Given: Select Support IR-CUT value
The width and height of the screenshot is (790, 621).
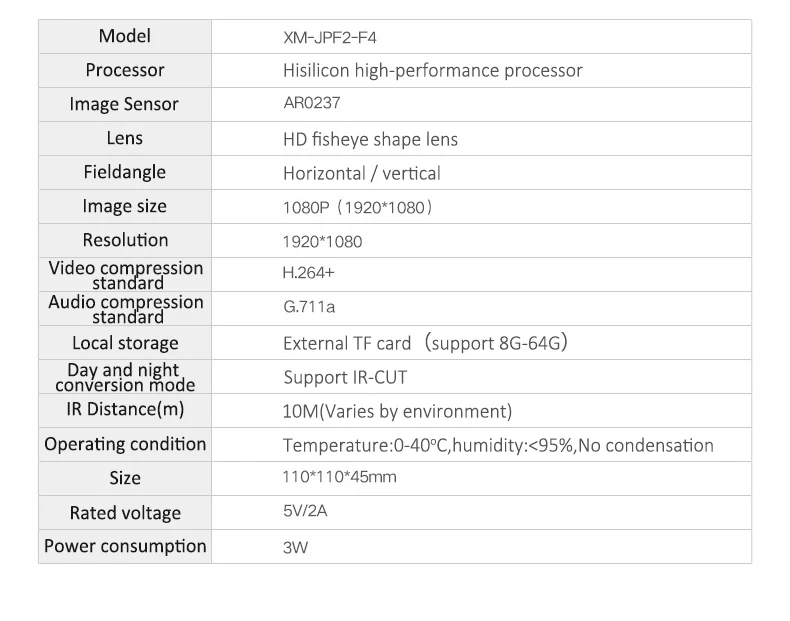Looking at the screenshot, I should tap(345, 378).
